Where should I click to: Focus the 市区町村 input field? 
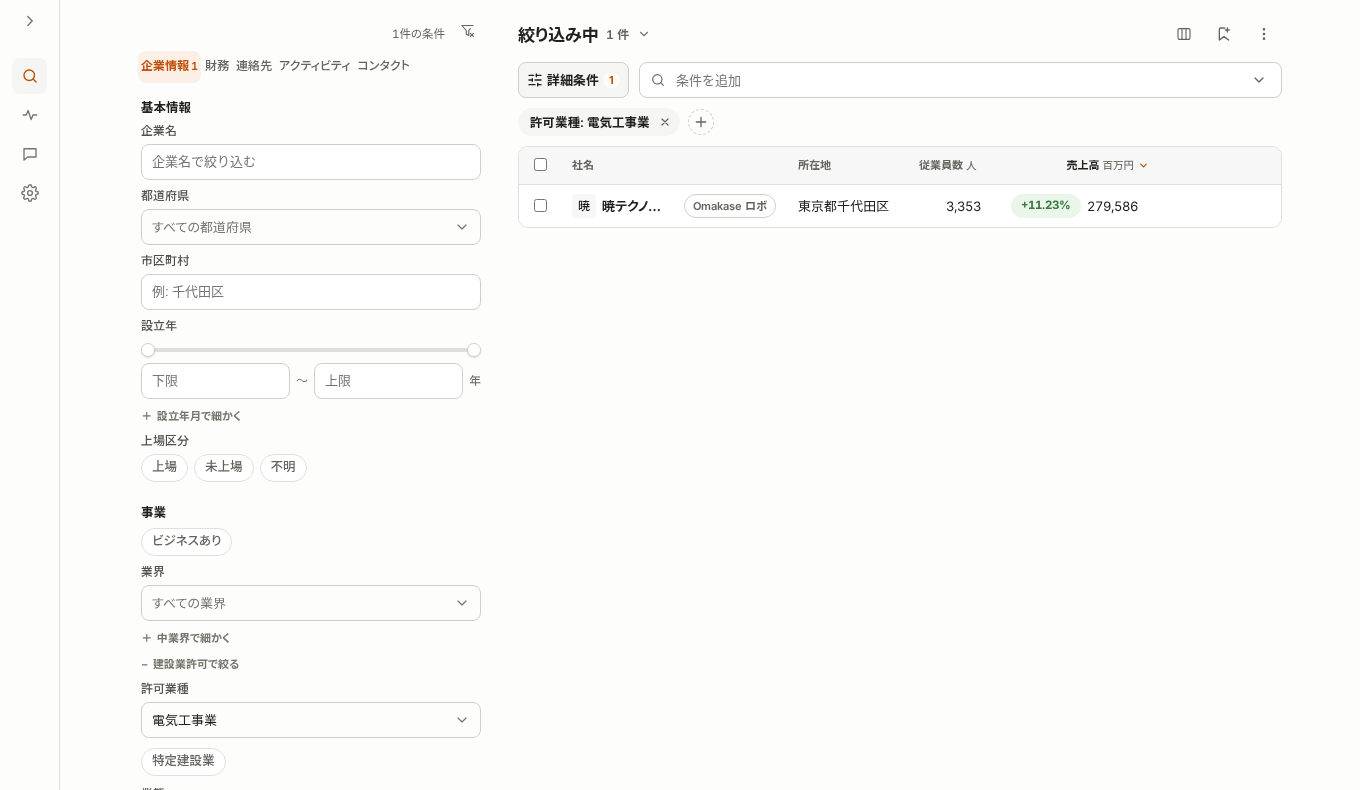[311, 292]
